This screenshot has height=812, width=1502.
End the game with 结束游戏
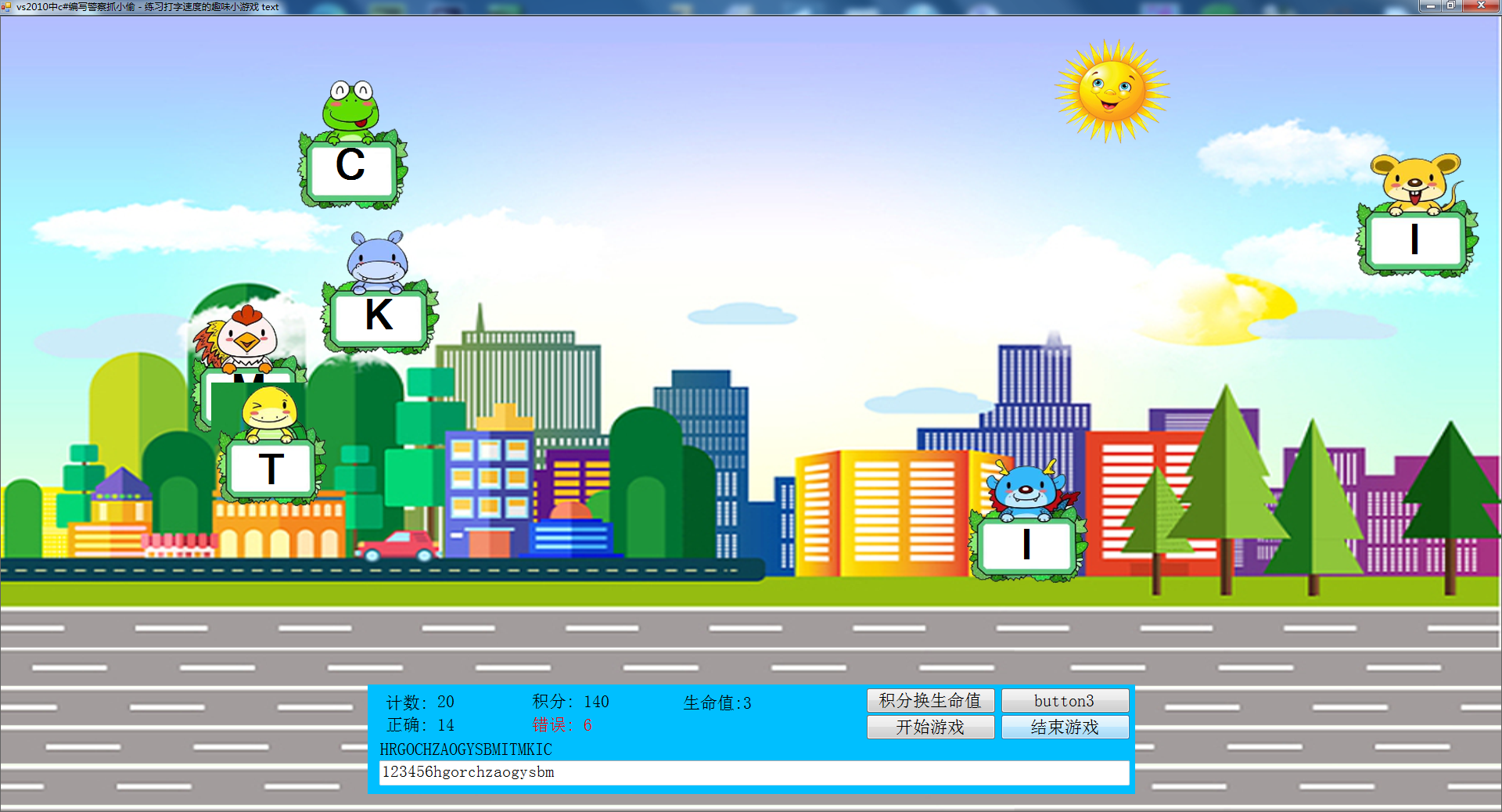tap(1065, 727)
